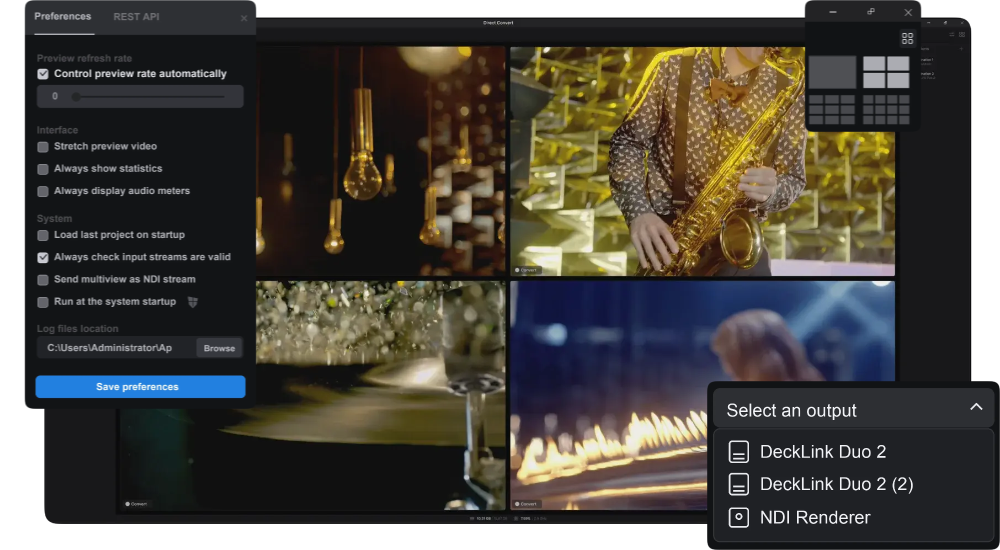Enable Run at the system startup
Screen dimensions: 1000x550
[43, 302]
